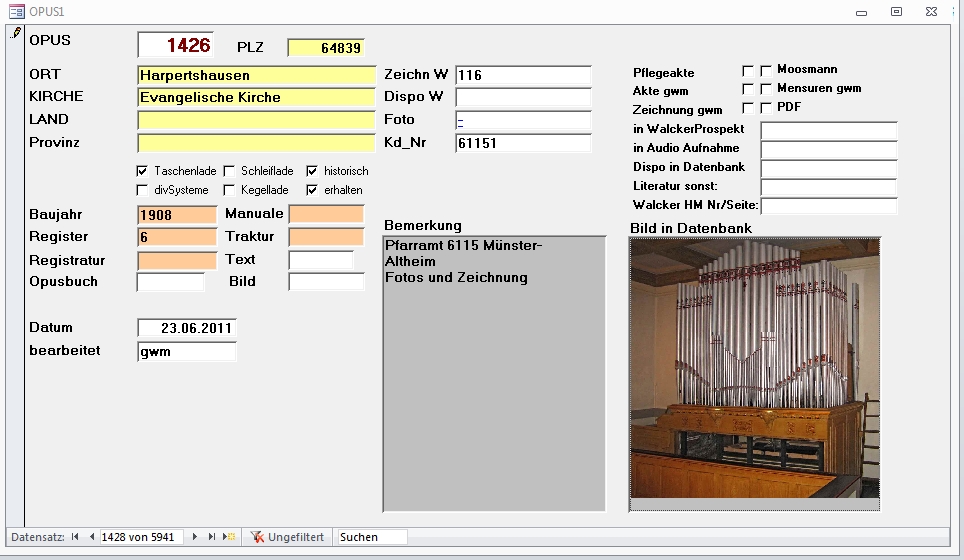964x560 pixels.
Task: Tick the PDF checkbox
Action: click(766, 107)
